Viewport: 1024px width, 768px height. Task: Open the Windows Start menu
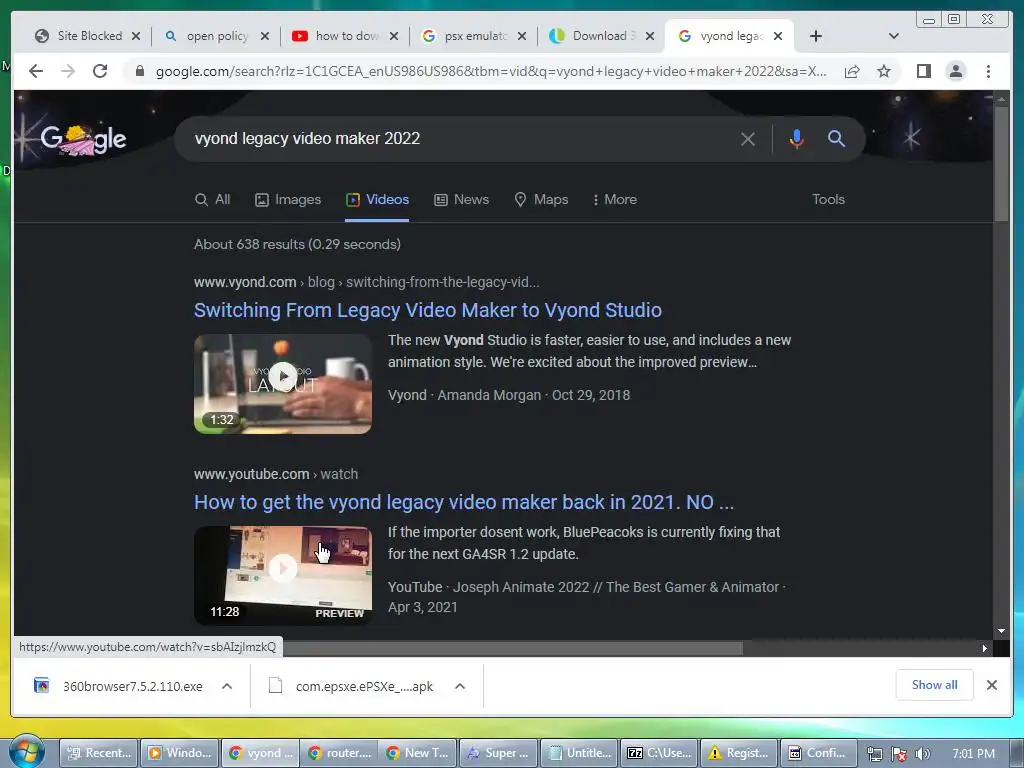(26, 752)
